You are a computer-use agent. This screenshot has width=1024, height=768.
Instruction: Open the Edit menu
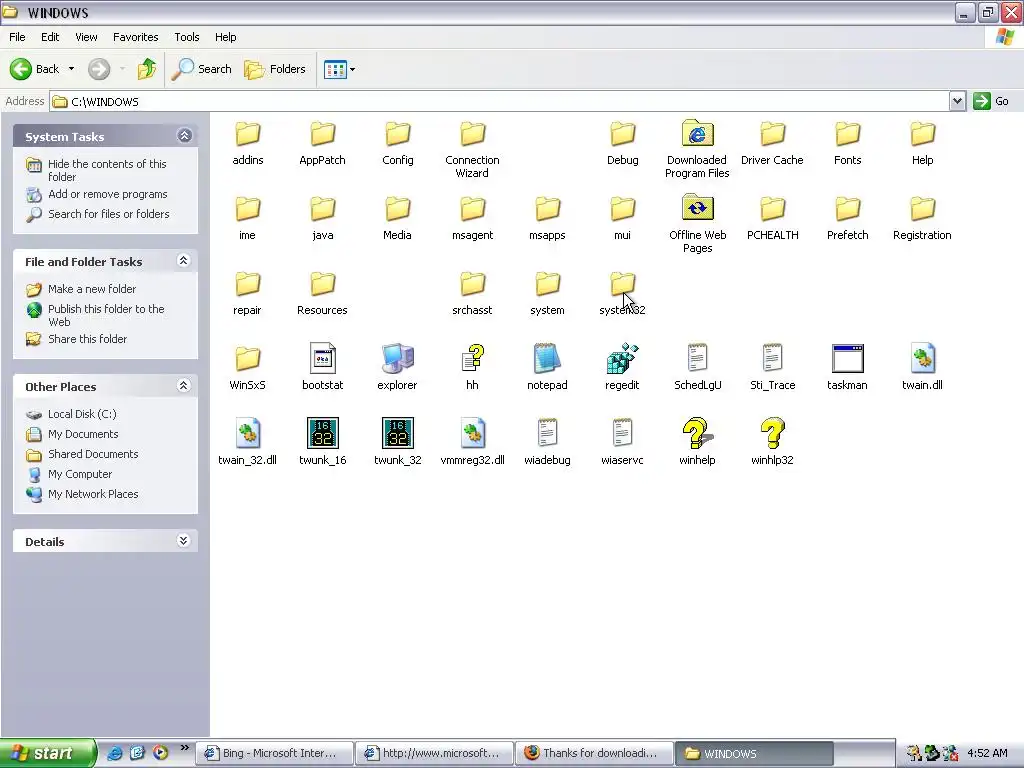point(50,37)
